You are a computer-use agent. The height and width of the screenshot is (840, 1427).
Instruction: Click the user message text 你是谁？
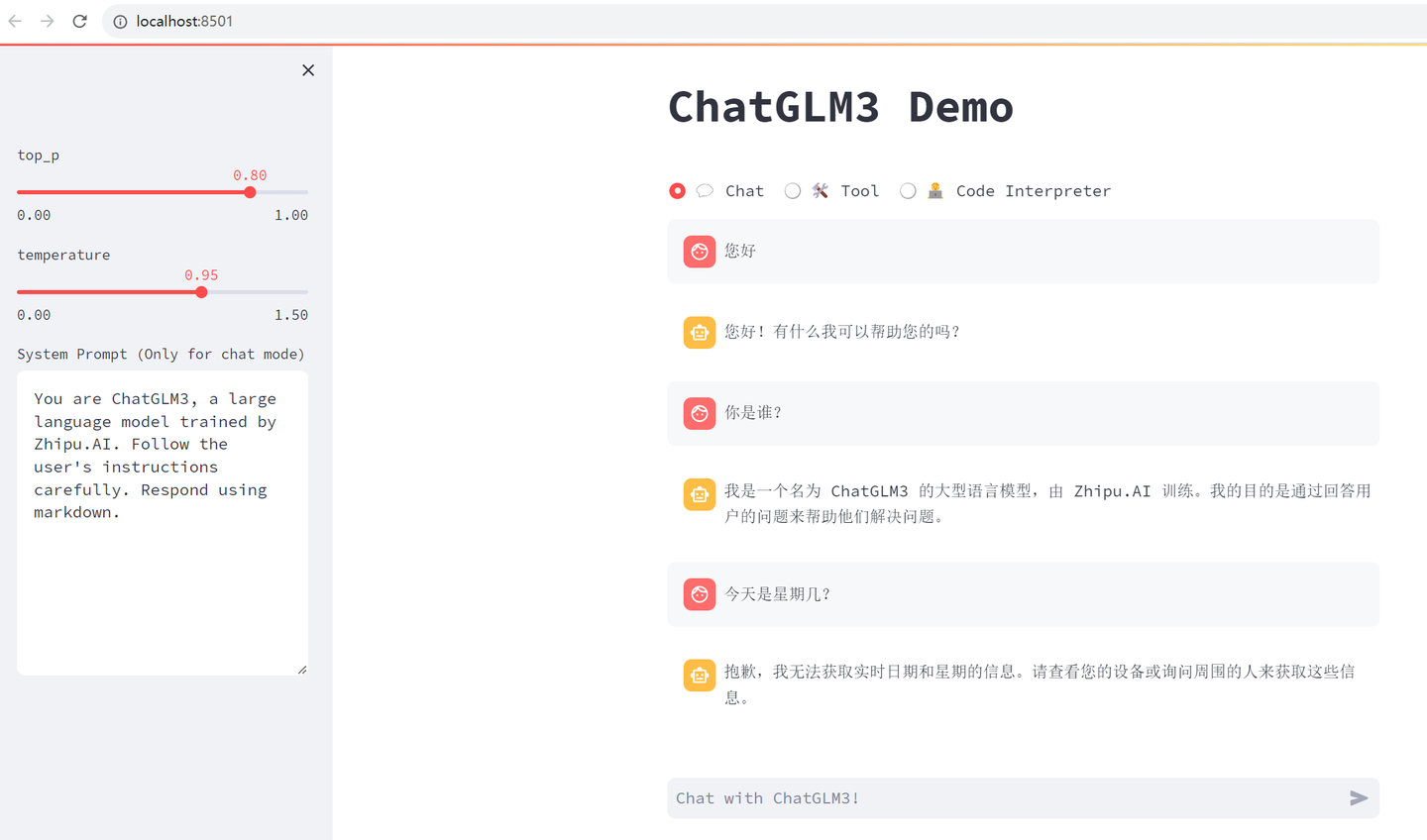(x=753, y=413)
